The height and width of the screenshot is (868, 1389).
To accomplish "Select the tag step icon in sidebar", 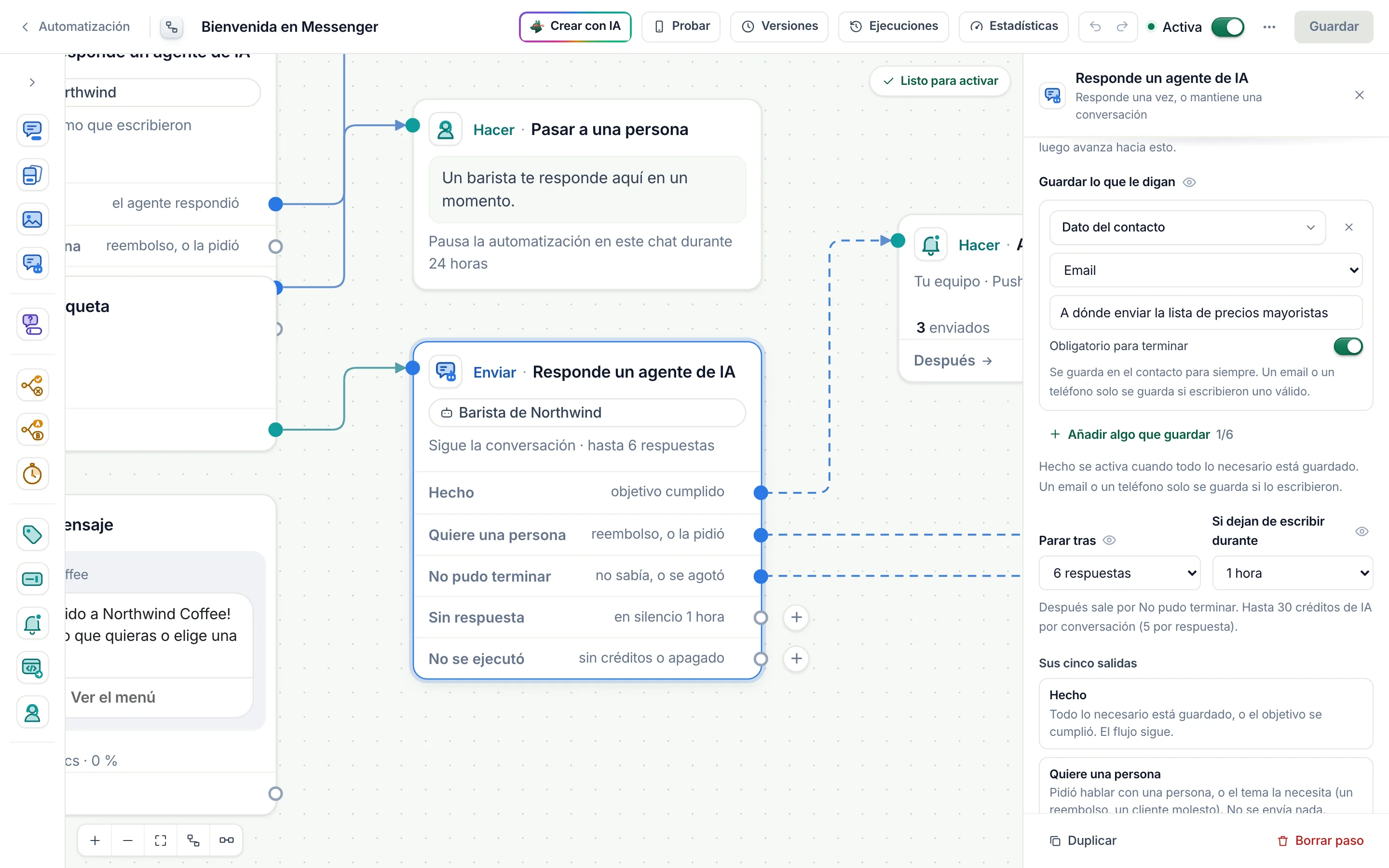I will click(32, 534).
